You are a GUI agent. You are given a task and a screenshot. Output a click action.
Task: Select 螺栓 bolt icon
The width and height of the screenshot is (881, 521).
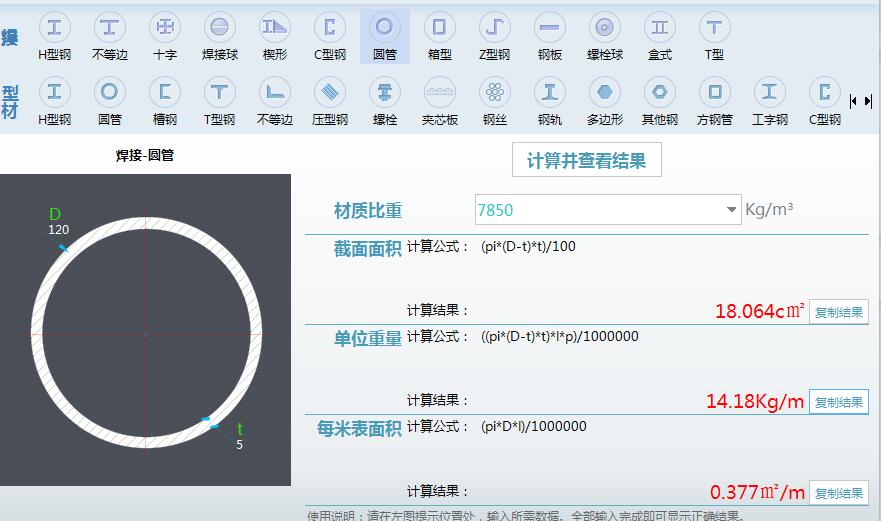tap(385, 92)
